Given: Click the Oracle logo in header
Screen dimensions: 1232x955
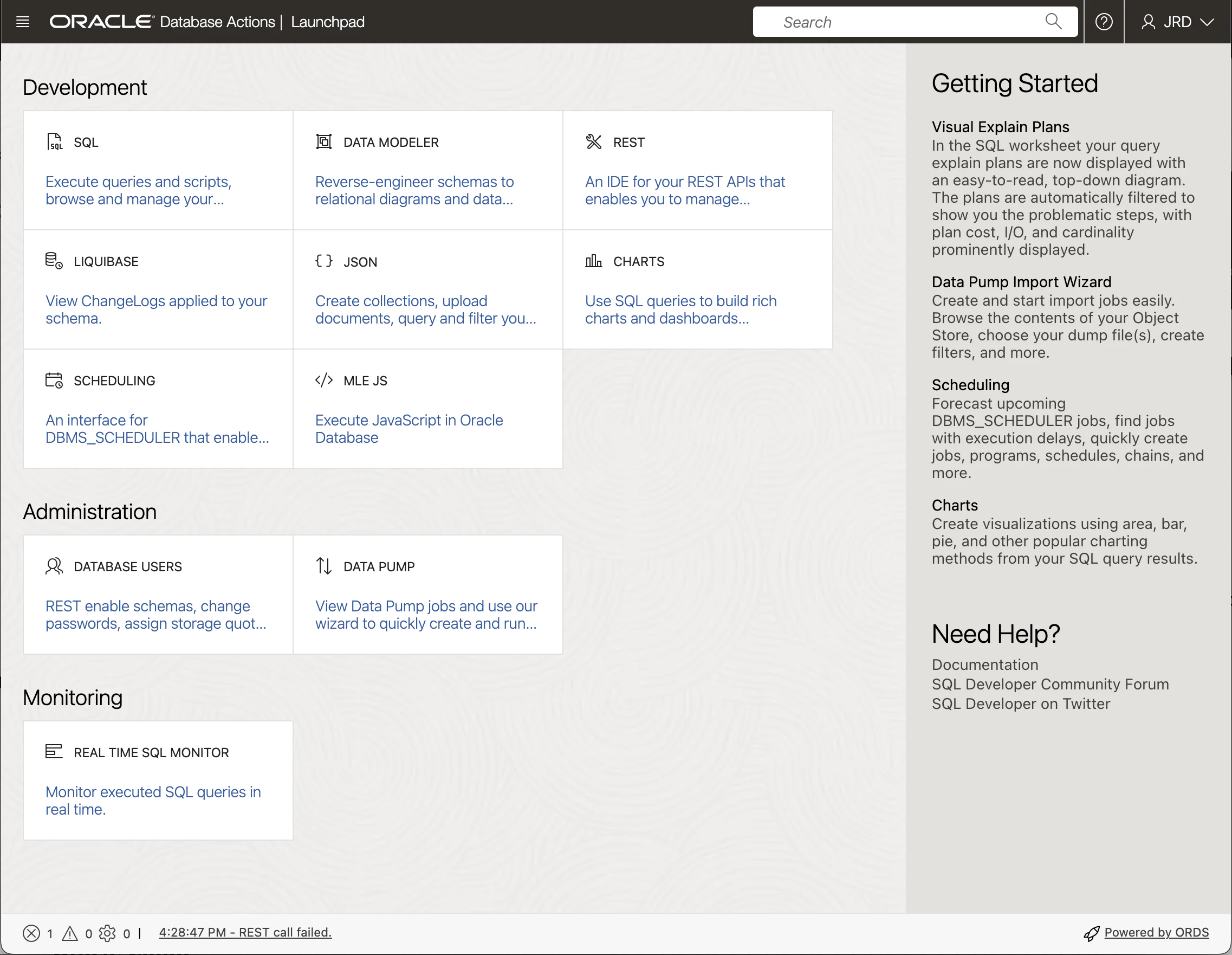Looking at the screenshot, I should [101, 22].
